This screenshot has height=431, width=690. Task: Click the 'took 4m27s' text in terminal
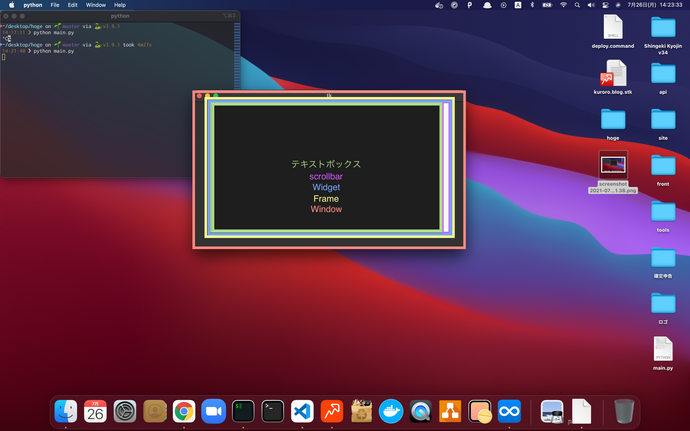tap(137, 45)
